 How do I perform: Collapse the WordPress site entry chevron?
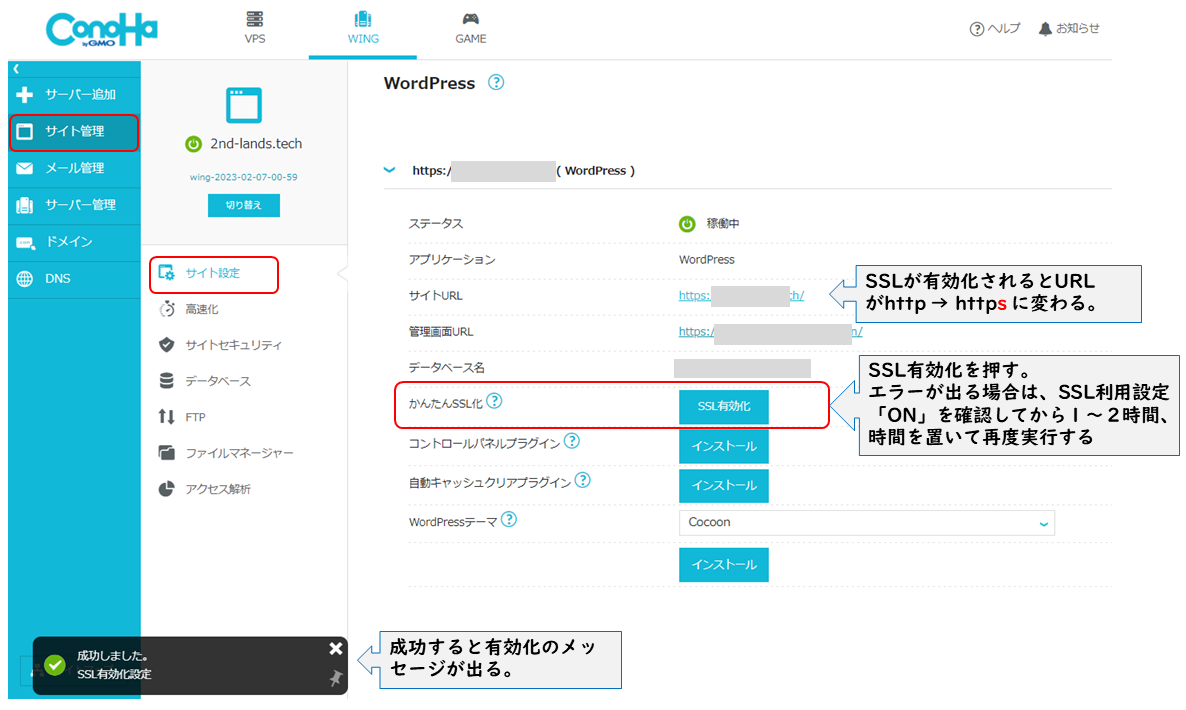390,170
